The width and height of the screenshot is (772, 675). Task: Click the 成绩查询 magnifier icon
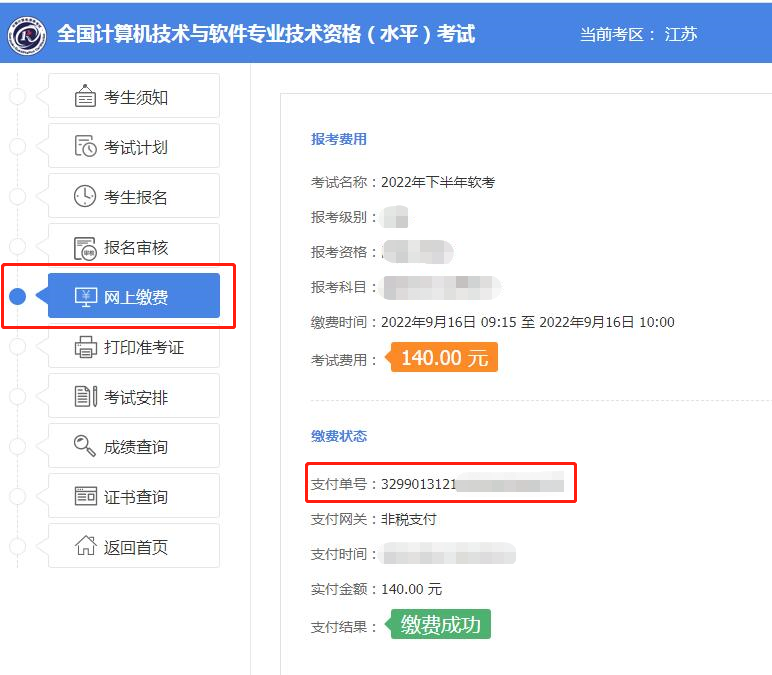pos(85,447)
